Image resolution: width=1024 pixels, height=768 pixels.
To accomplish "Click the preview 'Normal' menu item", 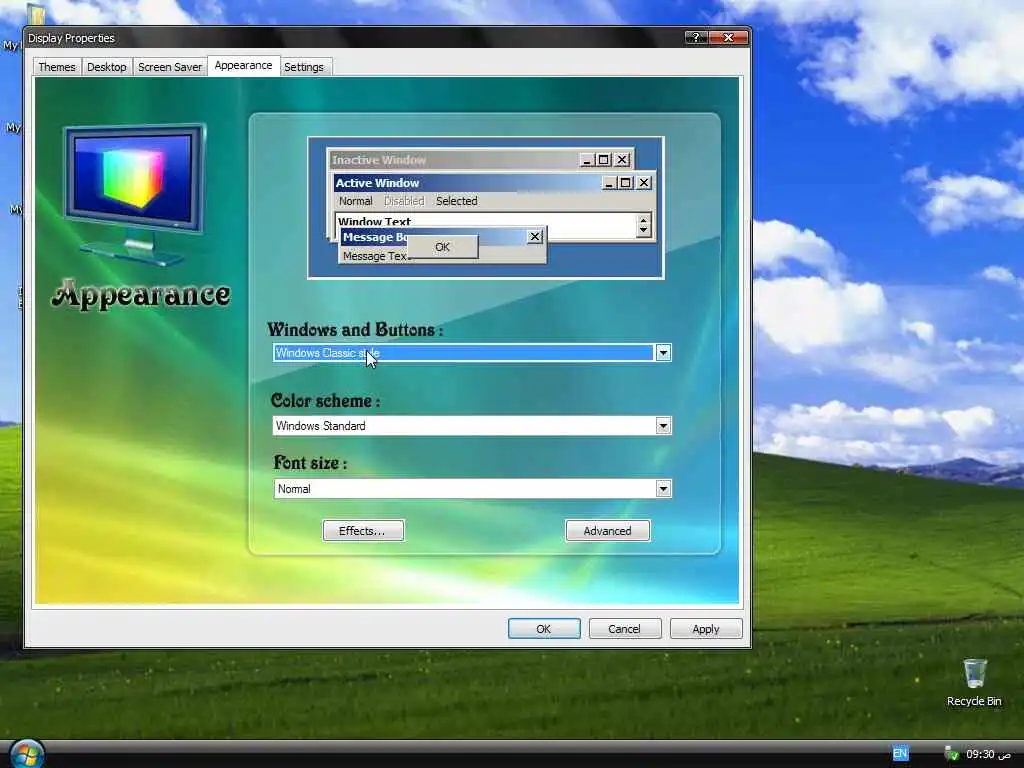I will [355, 201].
